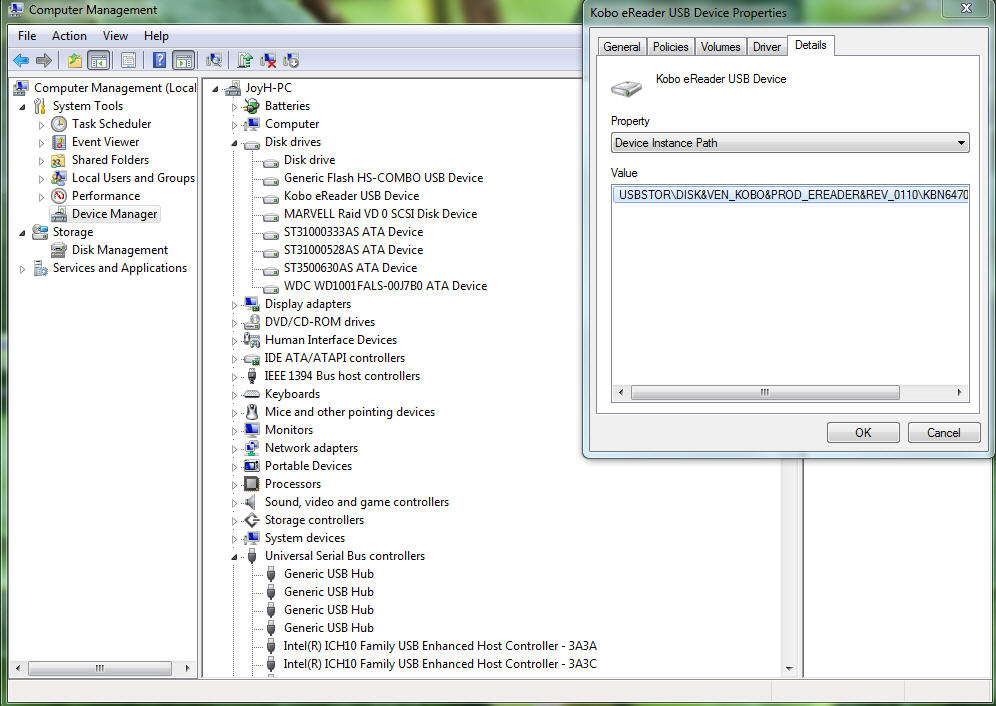Expand the Monitors category
Viewport: 996px width, 706px height.
(x=234, y=431)
